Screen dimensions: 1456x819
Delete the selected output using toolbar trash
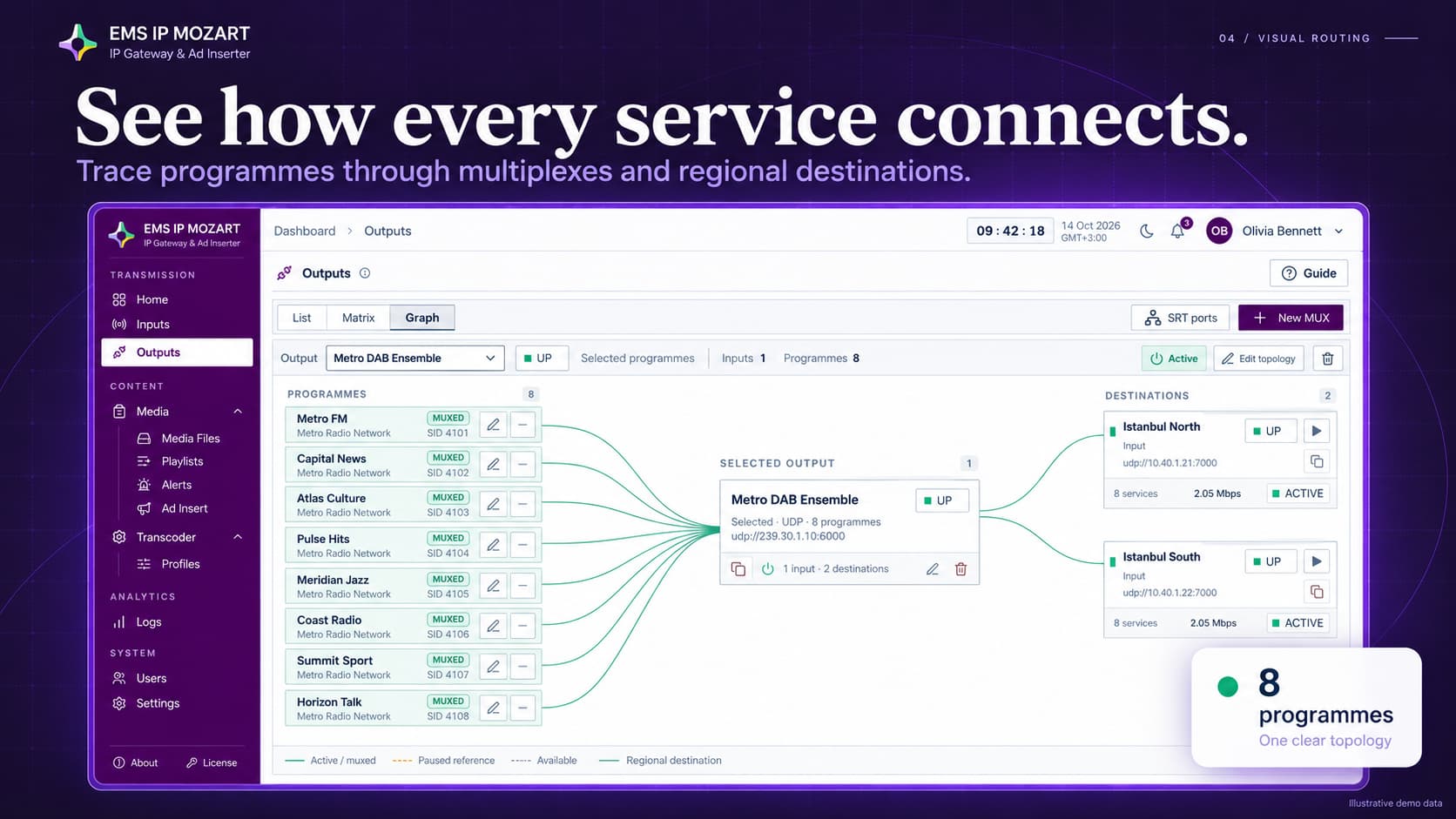[x=1327, y=359]
